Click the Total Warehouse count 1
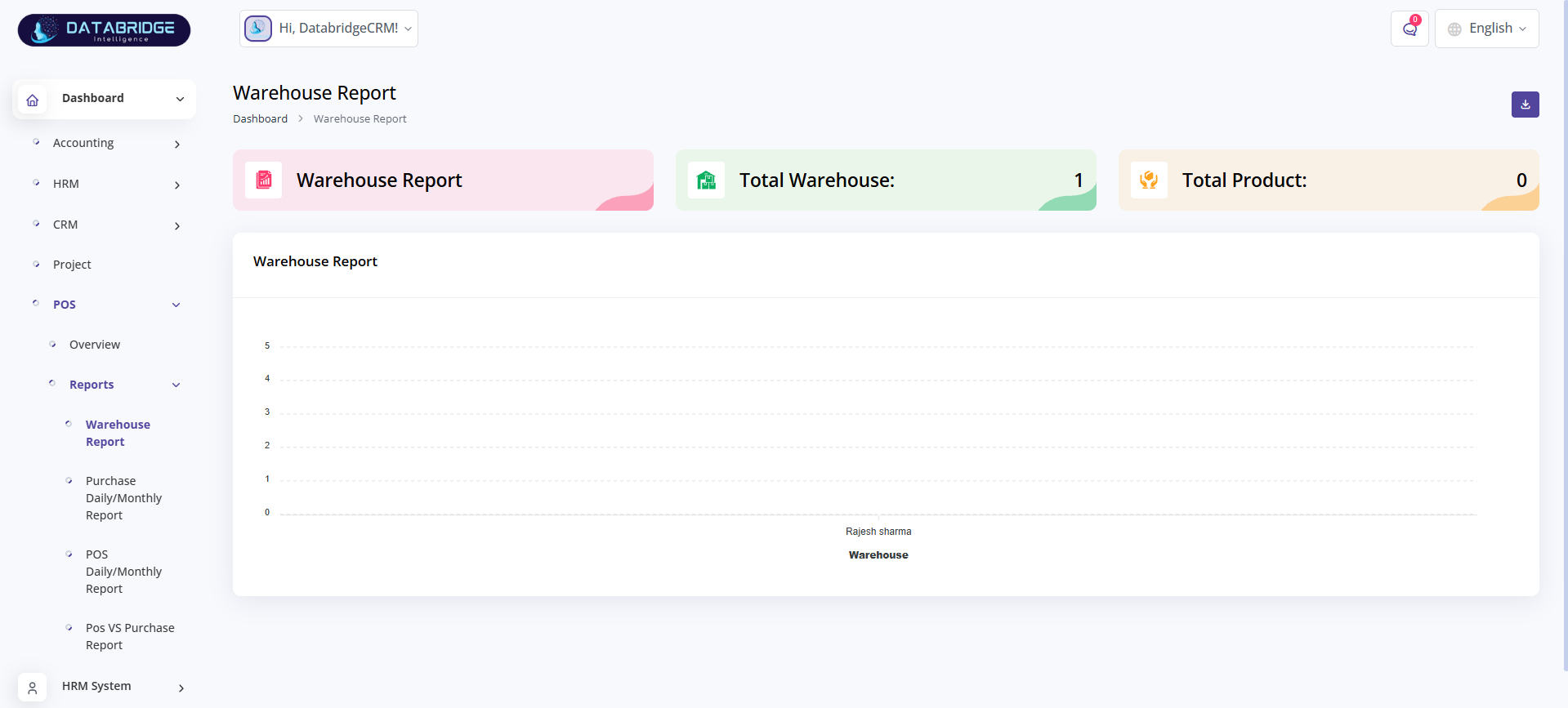 click(x=1079, y=180)
